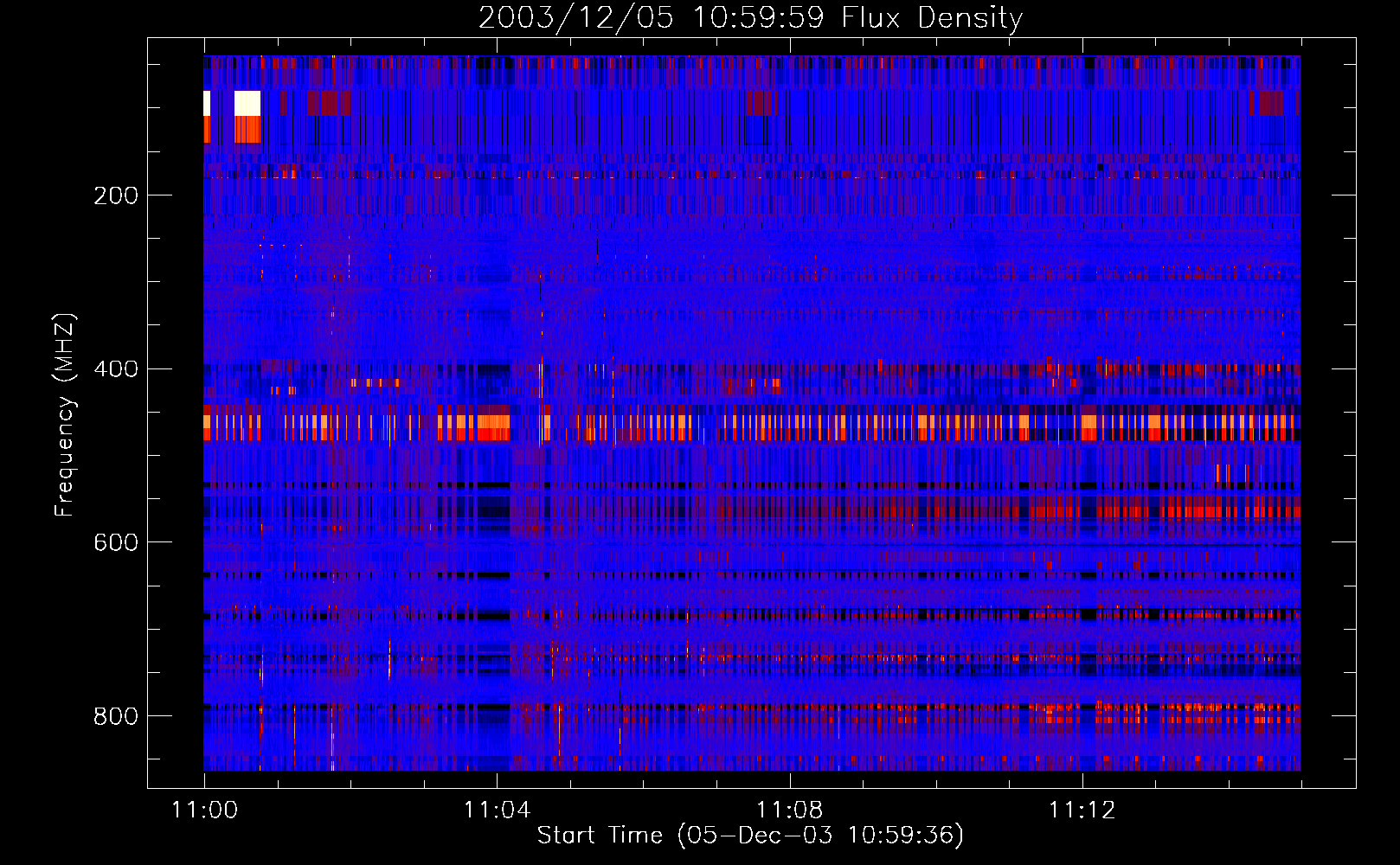Click the 'Frequency (MHZ)' y-axis label
Screen dimensions: 1400x865
click(64, 415)
